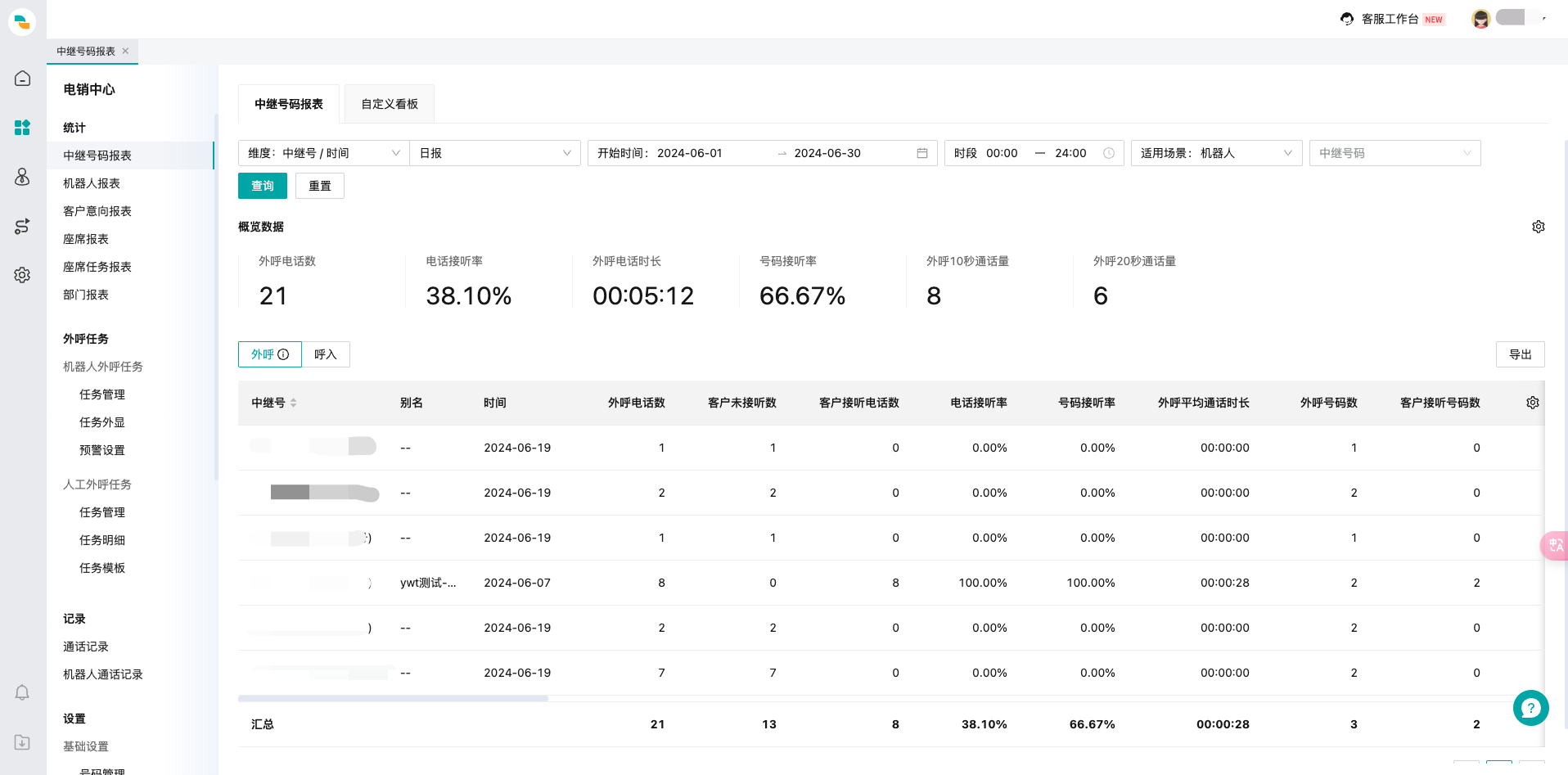Click the user avatar picture
This screenshot has height=775, width=1568.
(x=1480, y=19)
